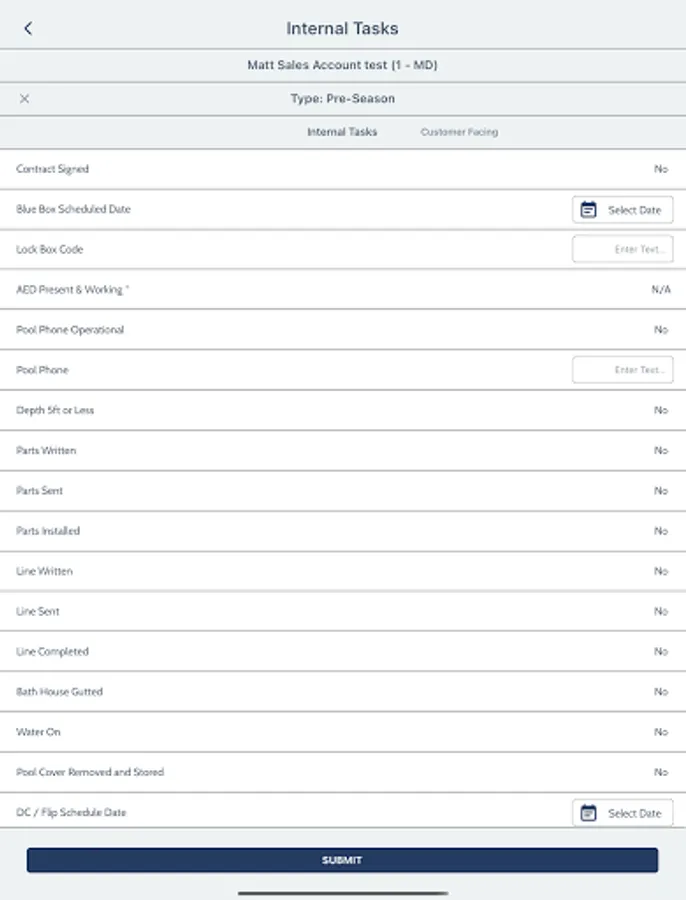Click the X icon beside Type: Pre-Season
Screen dimensions: 686x900
pyautogui.click(x=25, y=99)
